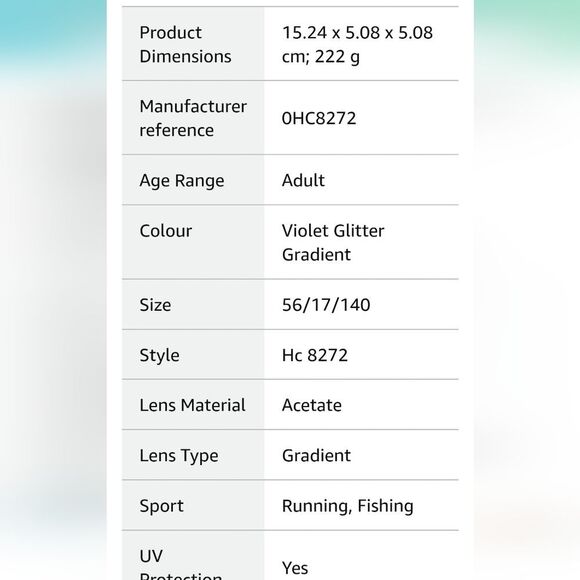Click the Gradient lens type value
The image size is (580, 580).
316,456
